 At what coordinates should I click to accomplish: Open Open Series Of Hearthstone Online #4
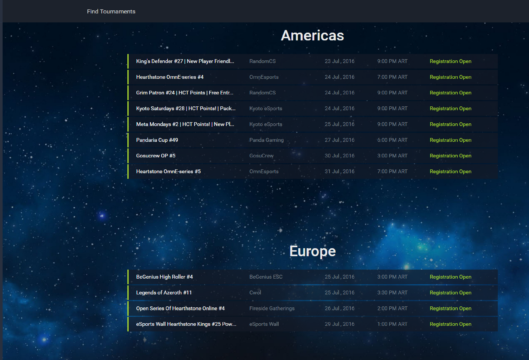(180, 308)
